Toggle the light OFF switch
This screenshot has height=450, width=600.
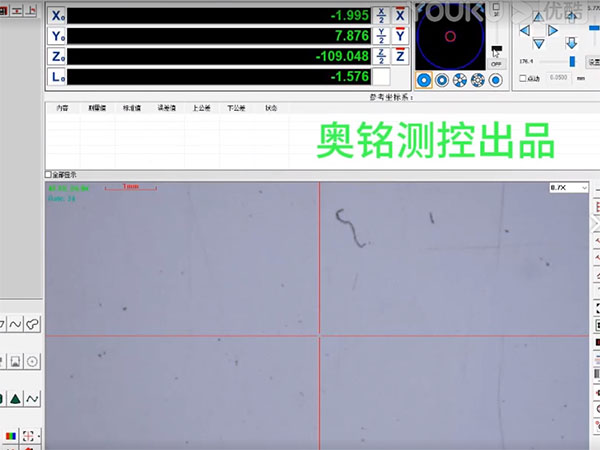[497, 61]
